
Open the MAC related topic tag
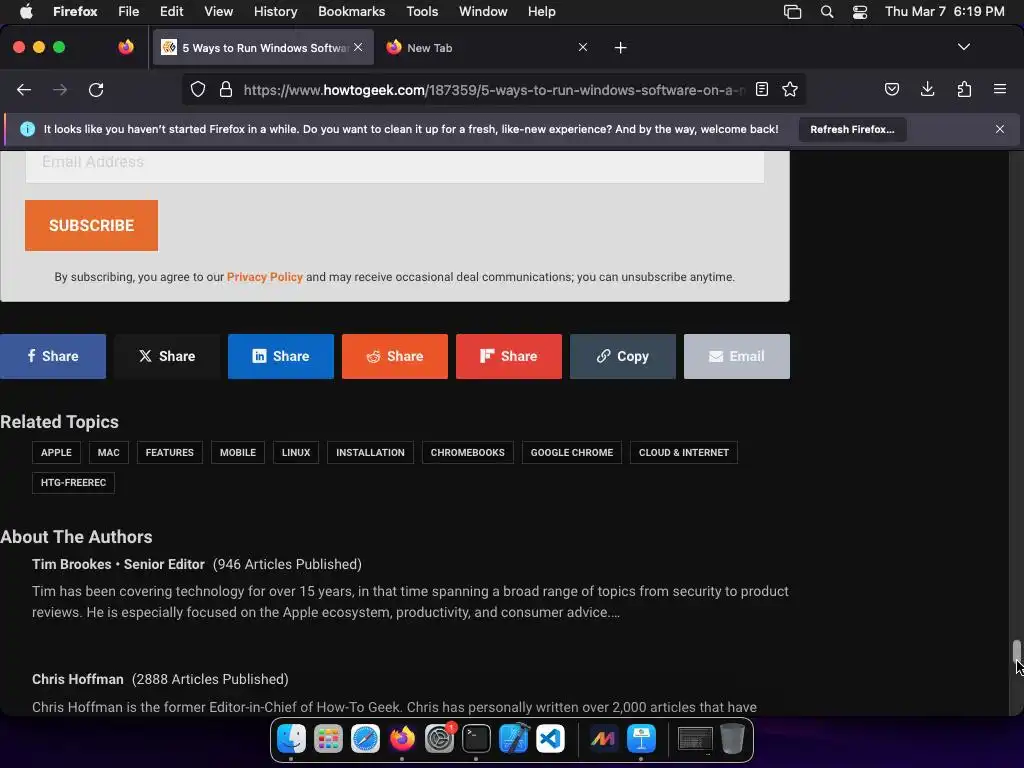108,453
